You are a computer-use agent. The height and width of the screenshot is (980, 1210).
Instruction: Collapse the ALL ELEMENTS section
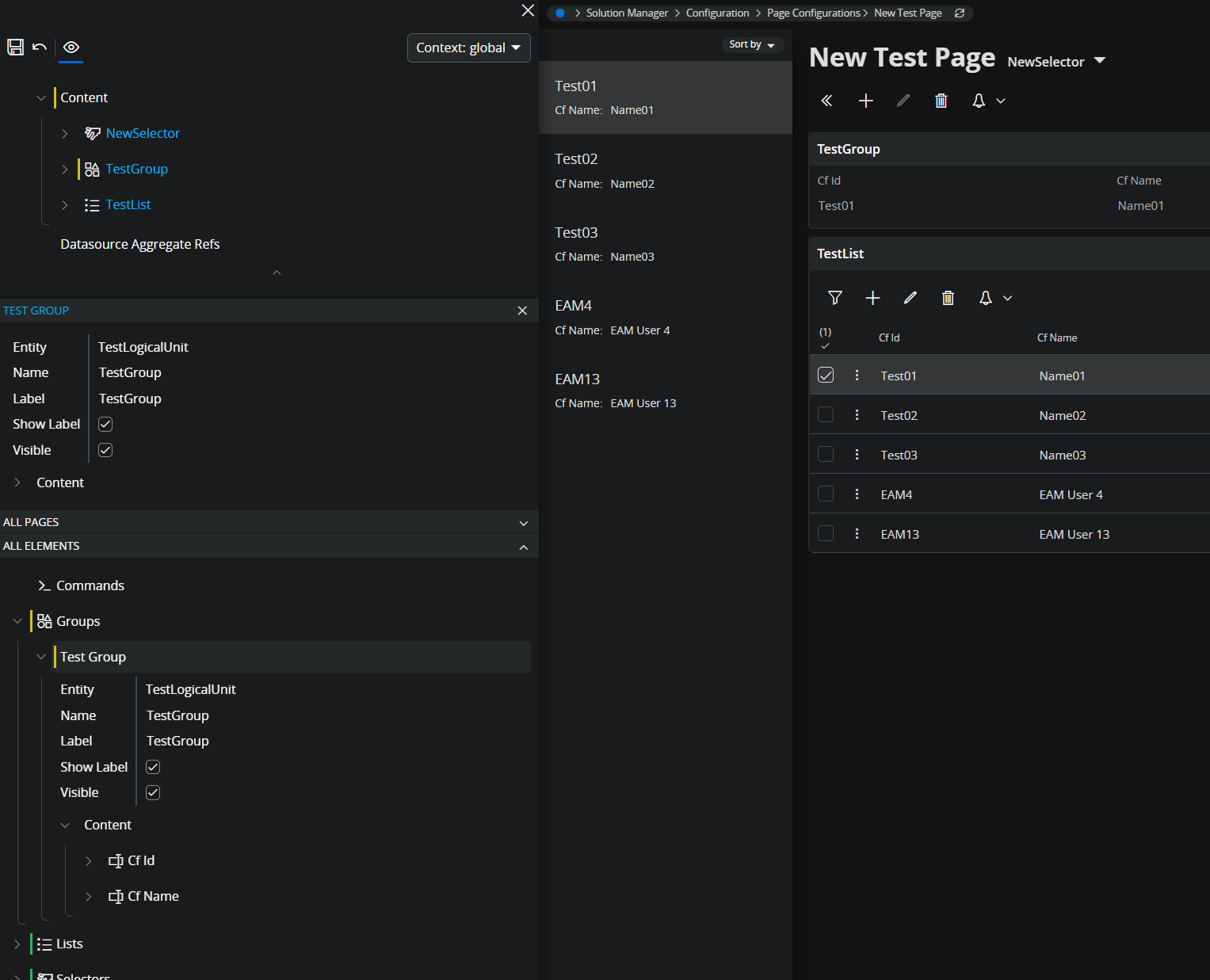pos(523,546)
